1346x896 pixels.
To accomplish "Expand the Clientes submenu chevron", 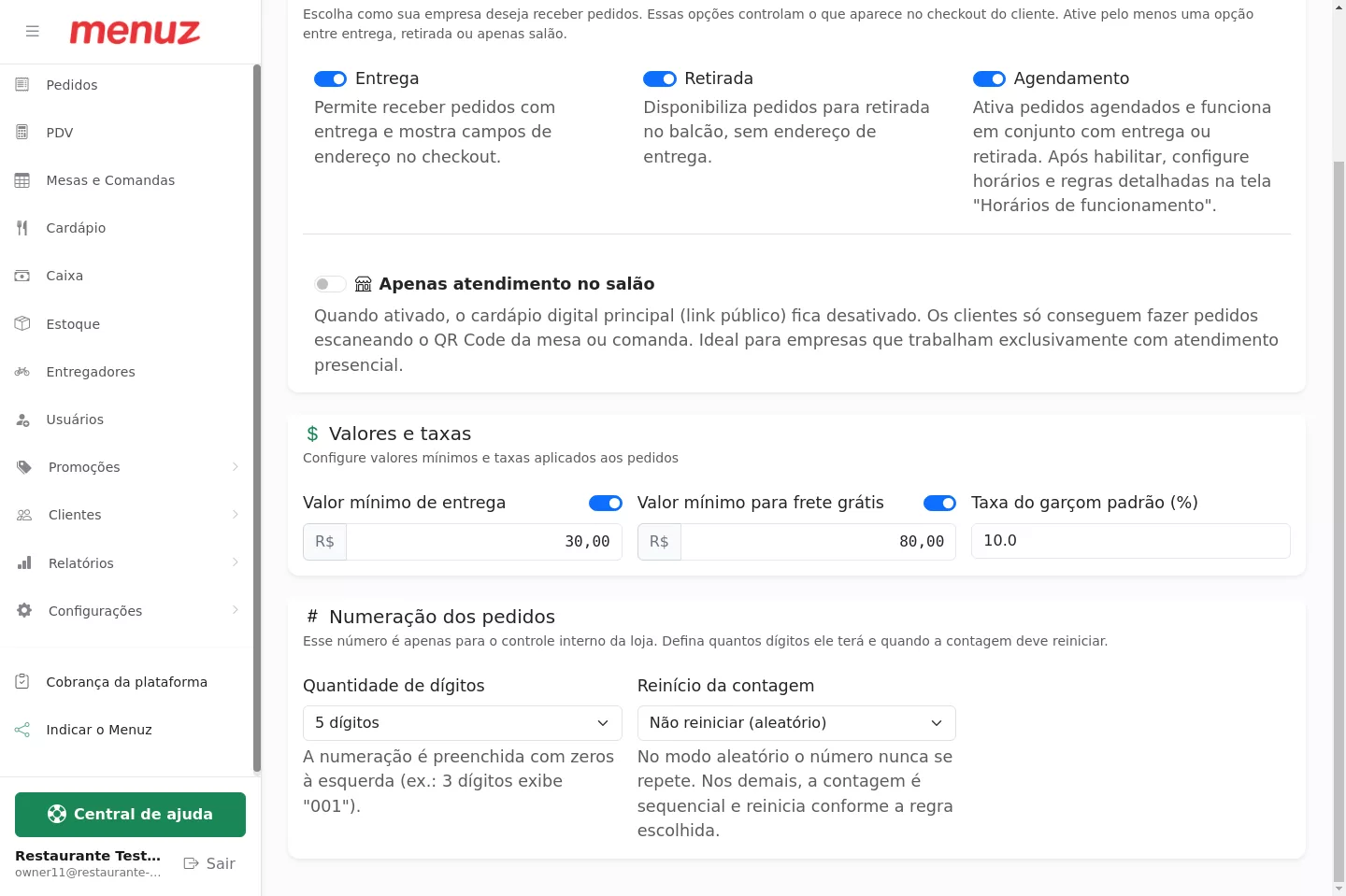I will click(235, 515).
